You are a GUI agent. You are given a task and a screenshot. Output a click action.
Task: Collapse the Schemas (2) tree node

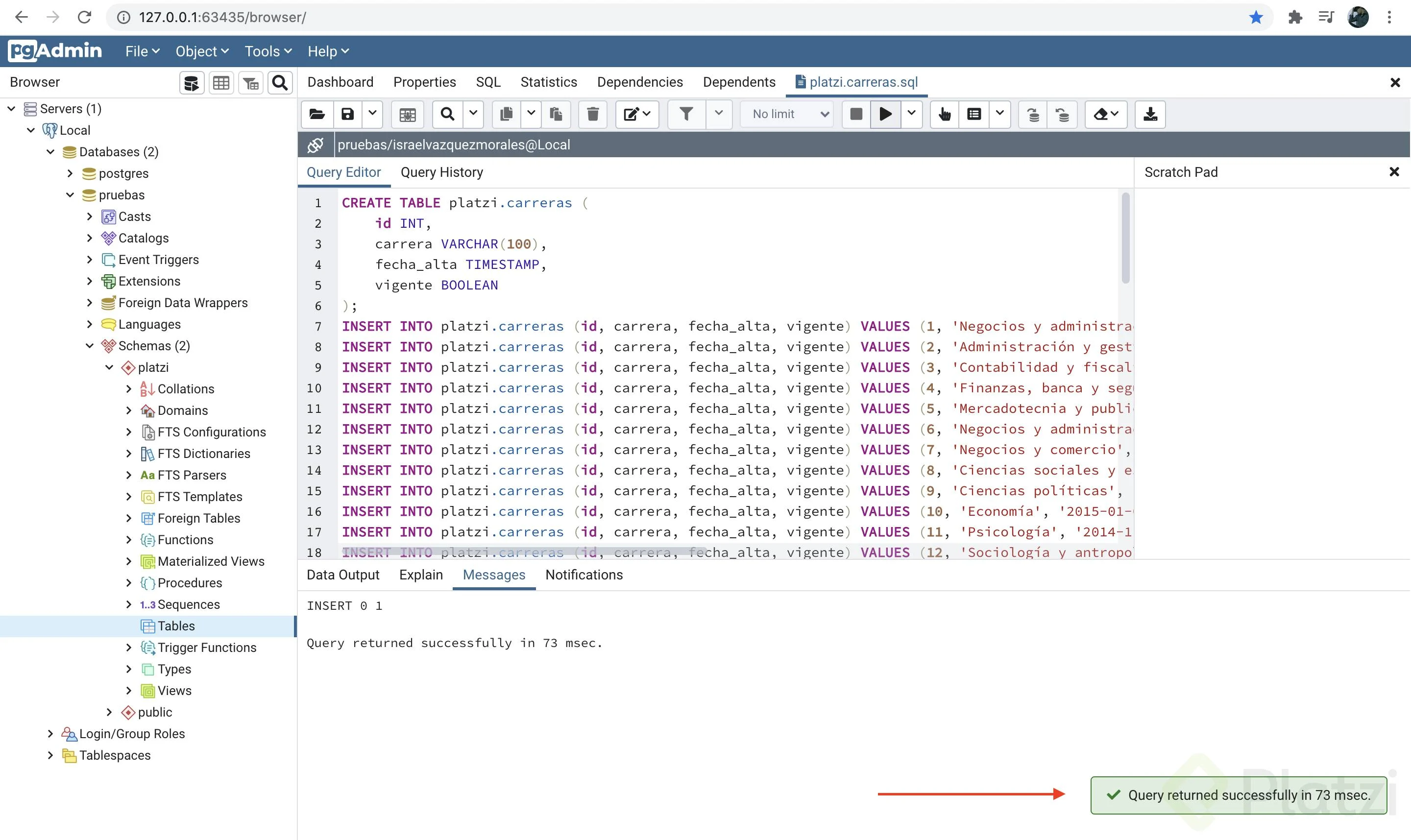tap(90, 345)
